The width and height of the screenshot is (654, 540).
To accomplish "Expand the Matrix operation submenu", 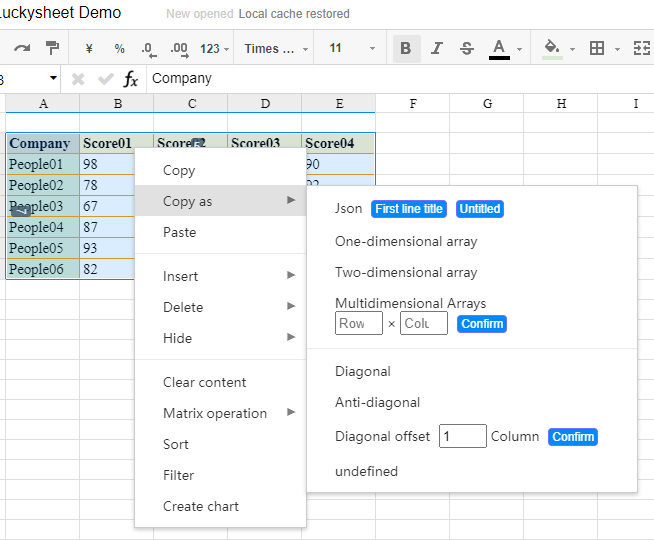I will click(x=220, y=413).
